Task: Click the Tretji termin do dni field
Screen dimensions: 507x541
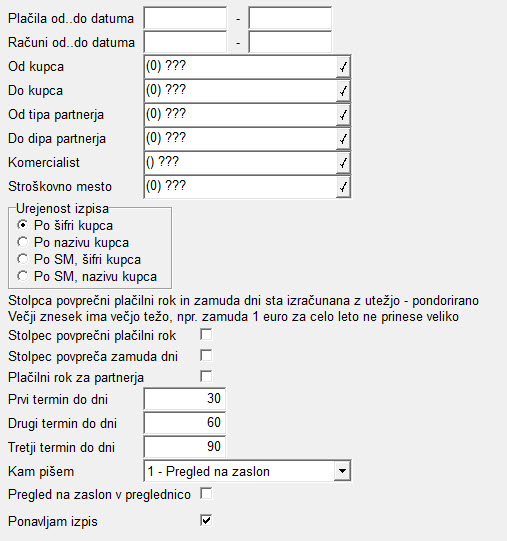Action: coord(185,447)
